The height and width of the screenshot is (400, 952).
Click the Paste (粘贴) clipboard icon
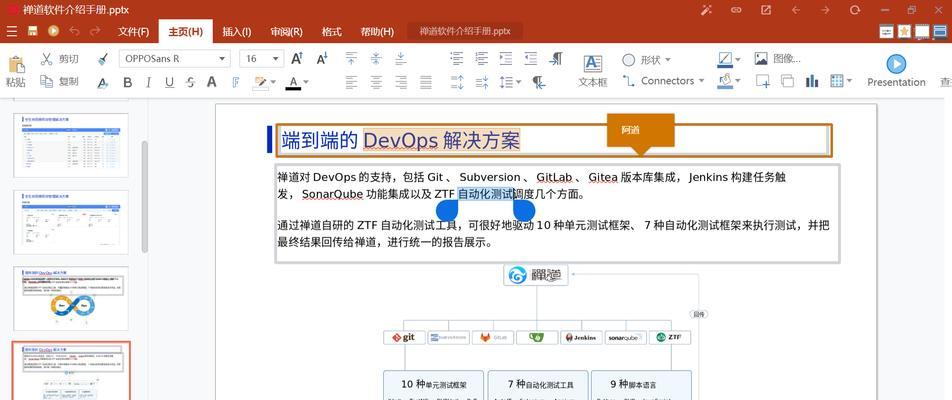(x=16, y=65)
